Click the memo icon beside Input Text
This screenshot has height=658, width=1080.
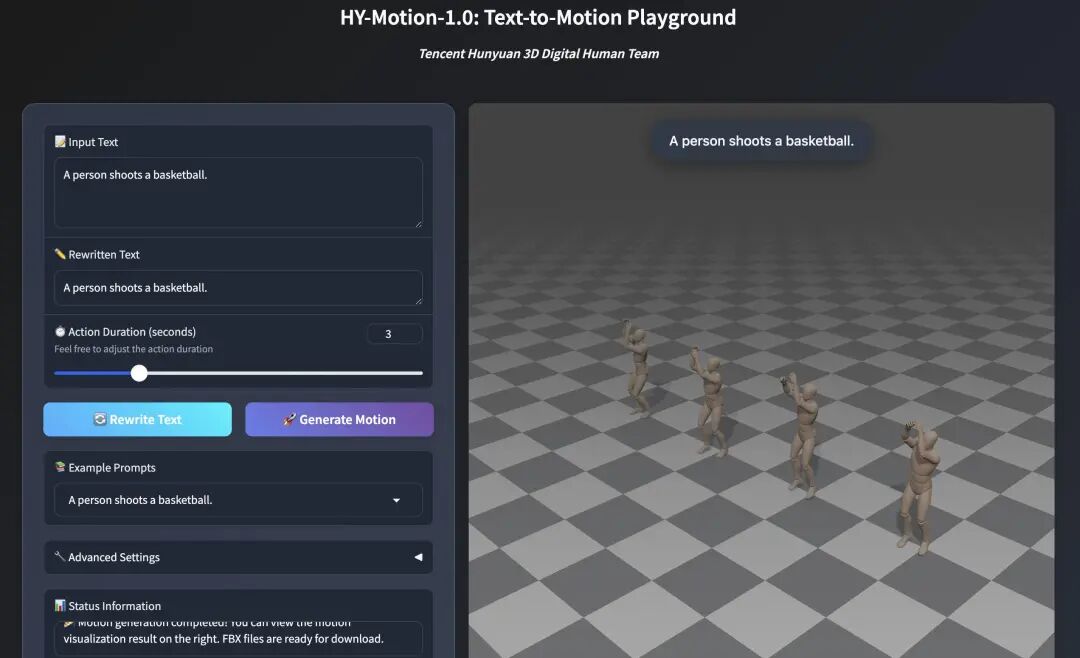click(x=60, y=141)
